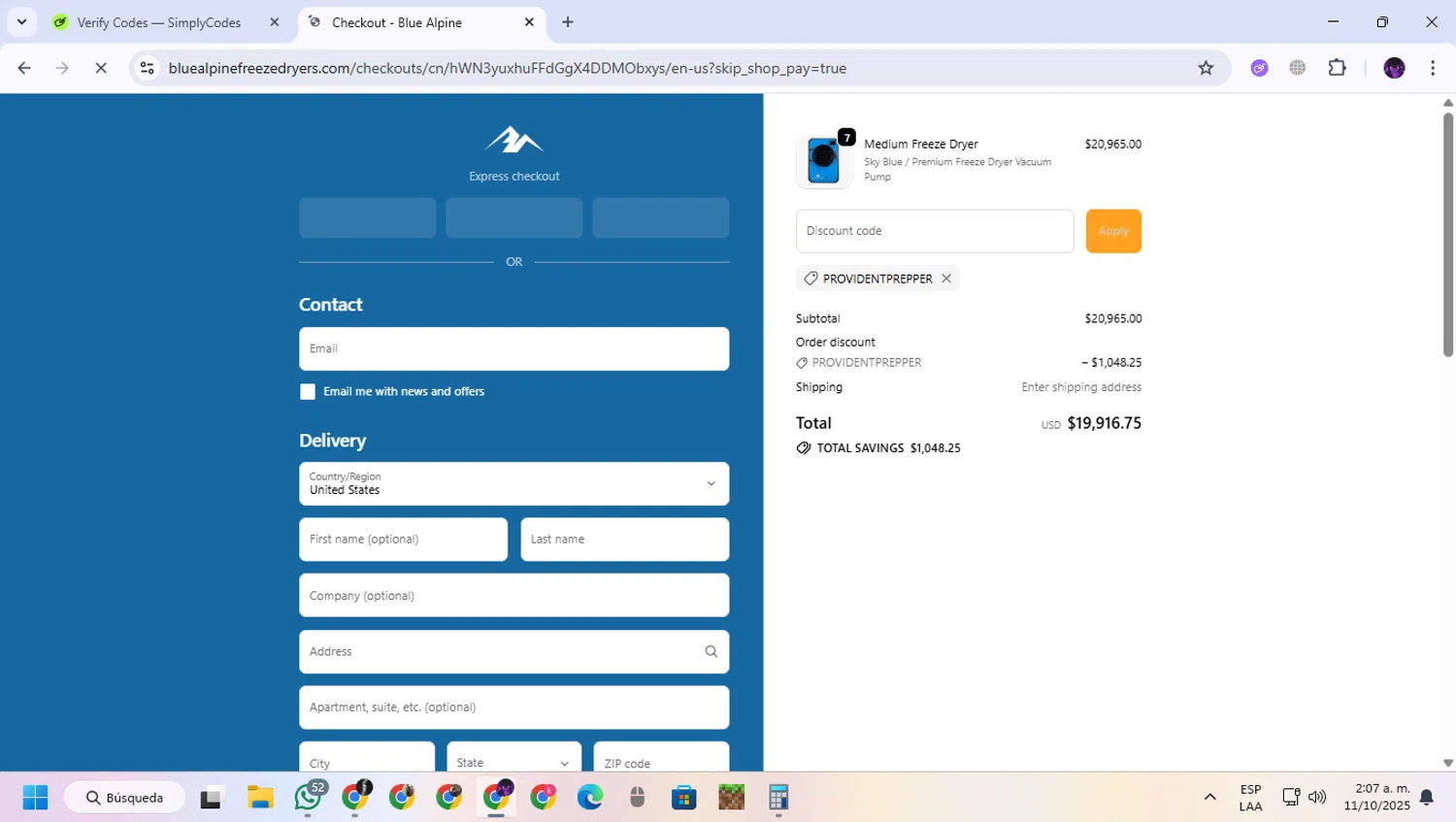Viewport: 1456px width, 822px height.
Task: Click the Last name field
Action: click(625, 540)
